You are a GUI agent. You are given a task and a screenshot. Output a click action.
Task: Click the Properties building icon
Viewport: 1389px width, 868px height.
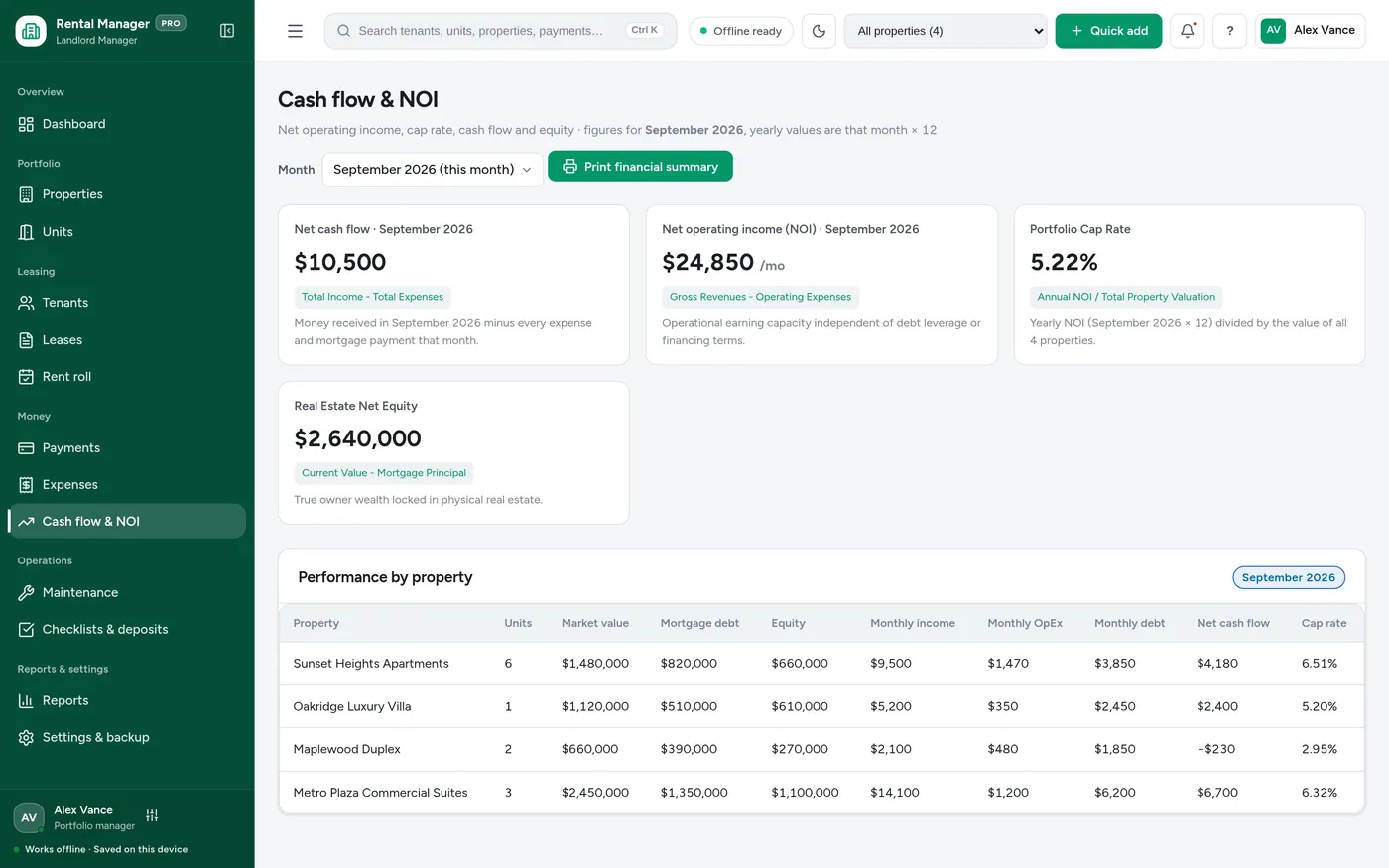[26, 194]
